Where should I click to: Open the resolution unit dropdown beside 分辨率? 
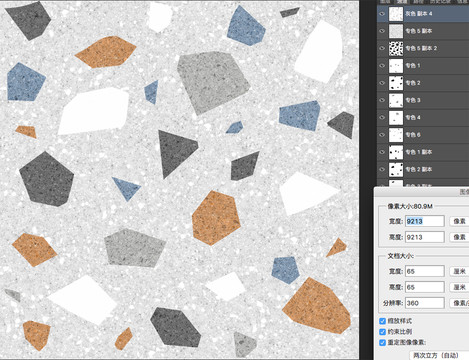[459, 303]
